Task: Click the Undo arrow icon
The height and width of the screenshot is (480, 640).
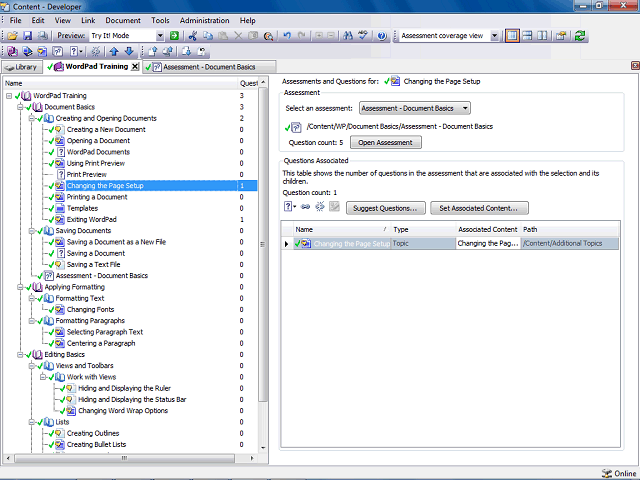Action: click(x=287, y=36)
